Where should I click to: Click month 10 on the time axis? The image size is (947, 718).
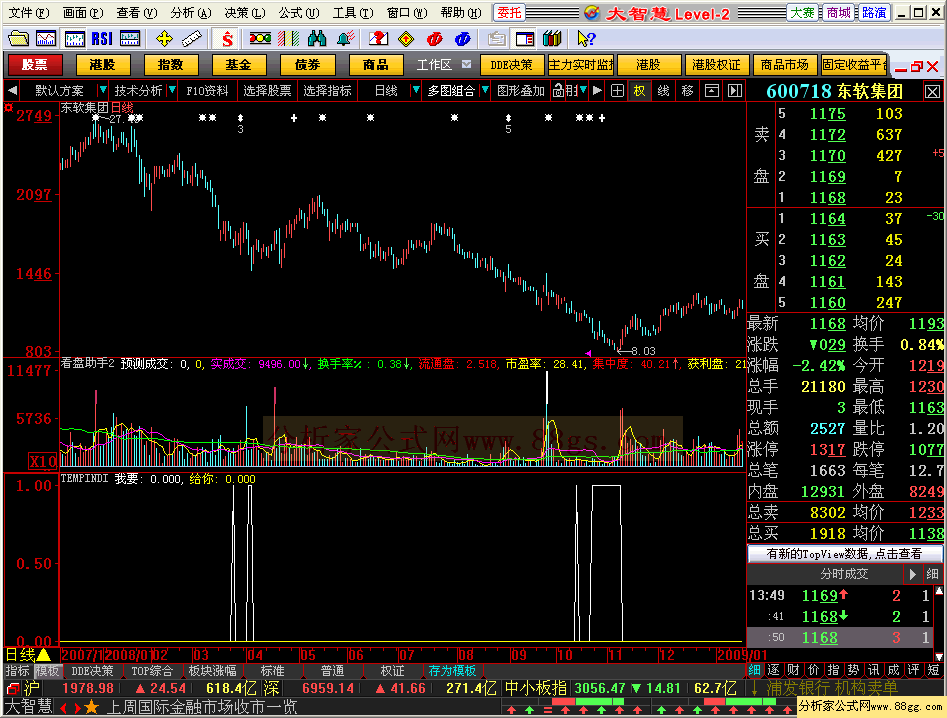click(565, 655)
